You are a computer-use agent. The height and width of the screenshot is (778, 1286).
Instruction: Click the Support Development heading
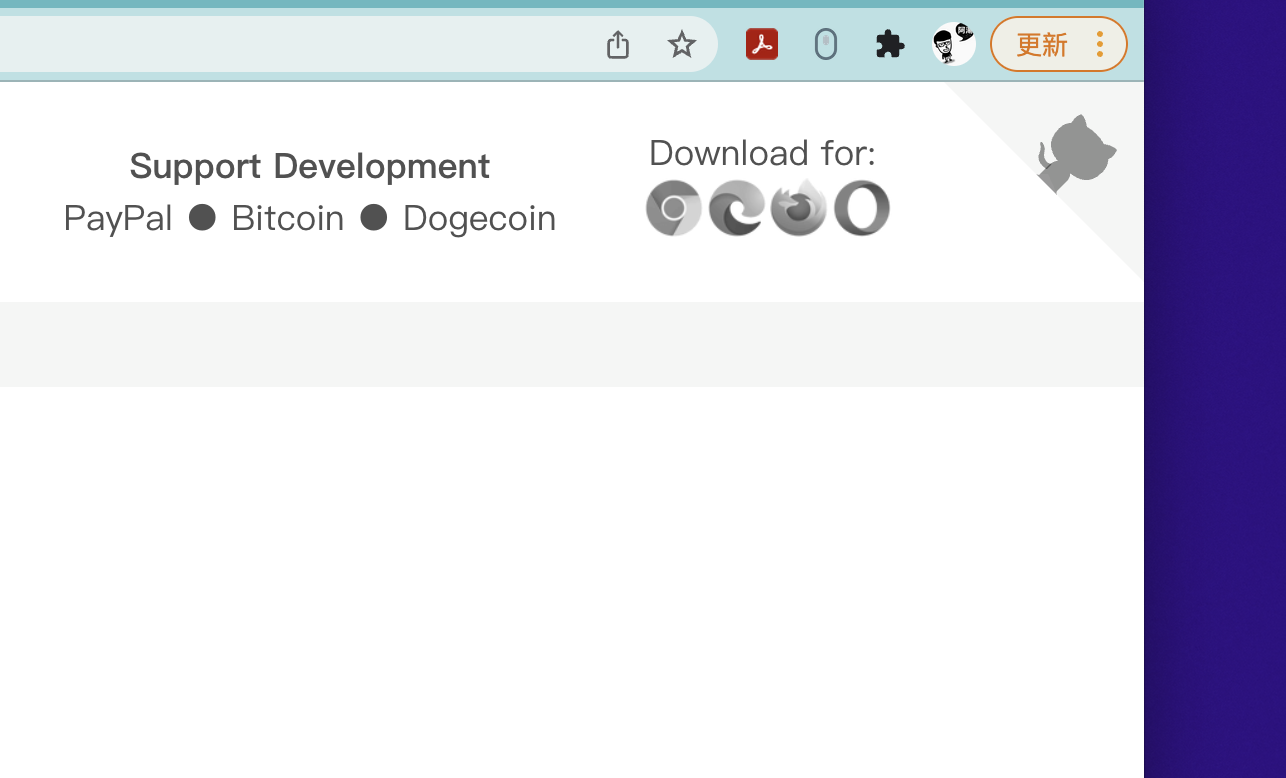pos(310,166)
